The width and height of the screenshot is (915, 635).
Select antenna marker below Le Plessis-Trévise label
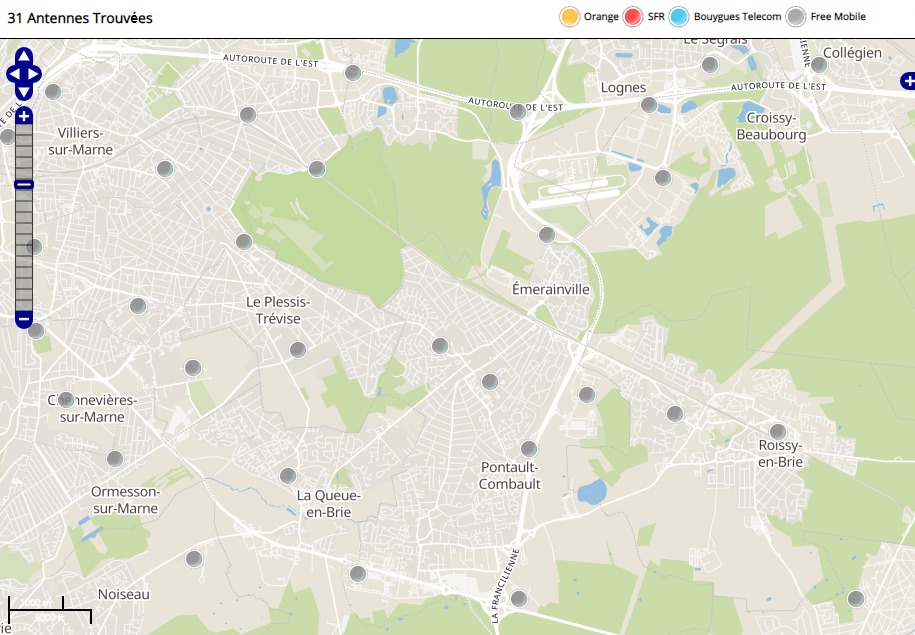click(x=298, y=350)
